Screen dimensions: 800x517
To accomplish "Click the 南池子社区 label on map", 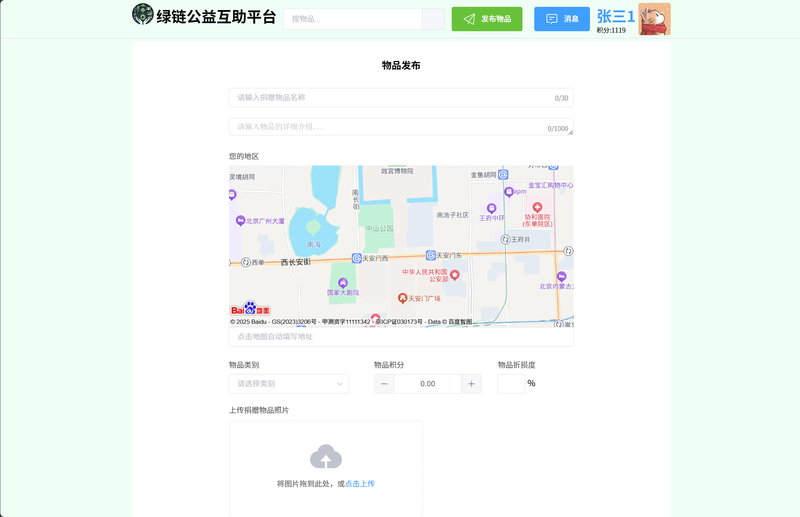I will (453, 215).
